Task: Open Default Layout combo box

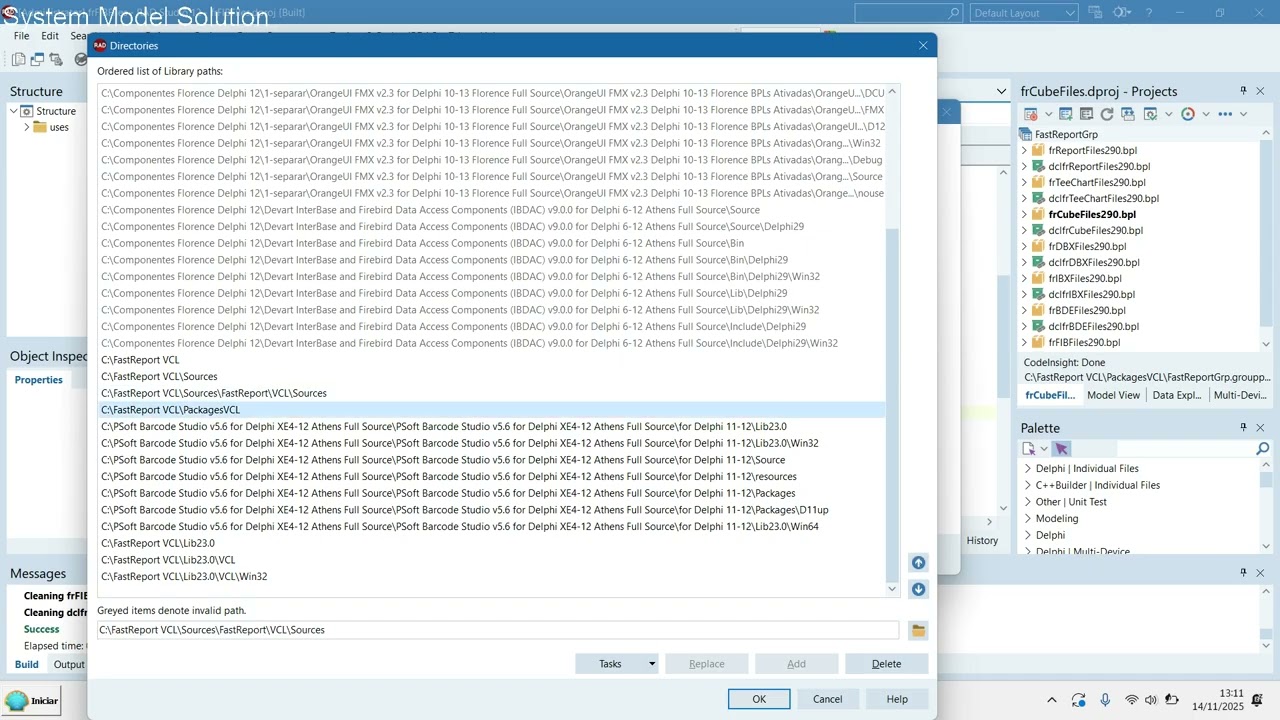Action: pyautogui.click(x=1024, y=13)
